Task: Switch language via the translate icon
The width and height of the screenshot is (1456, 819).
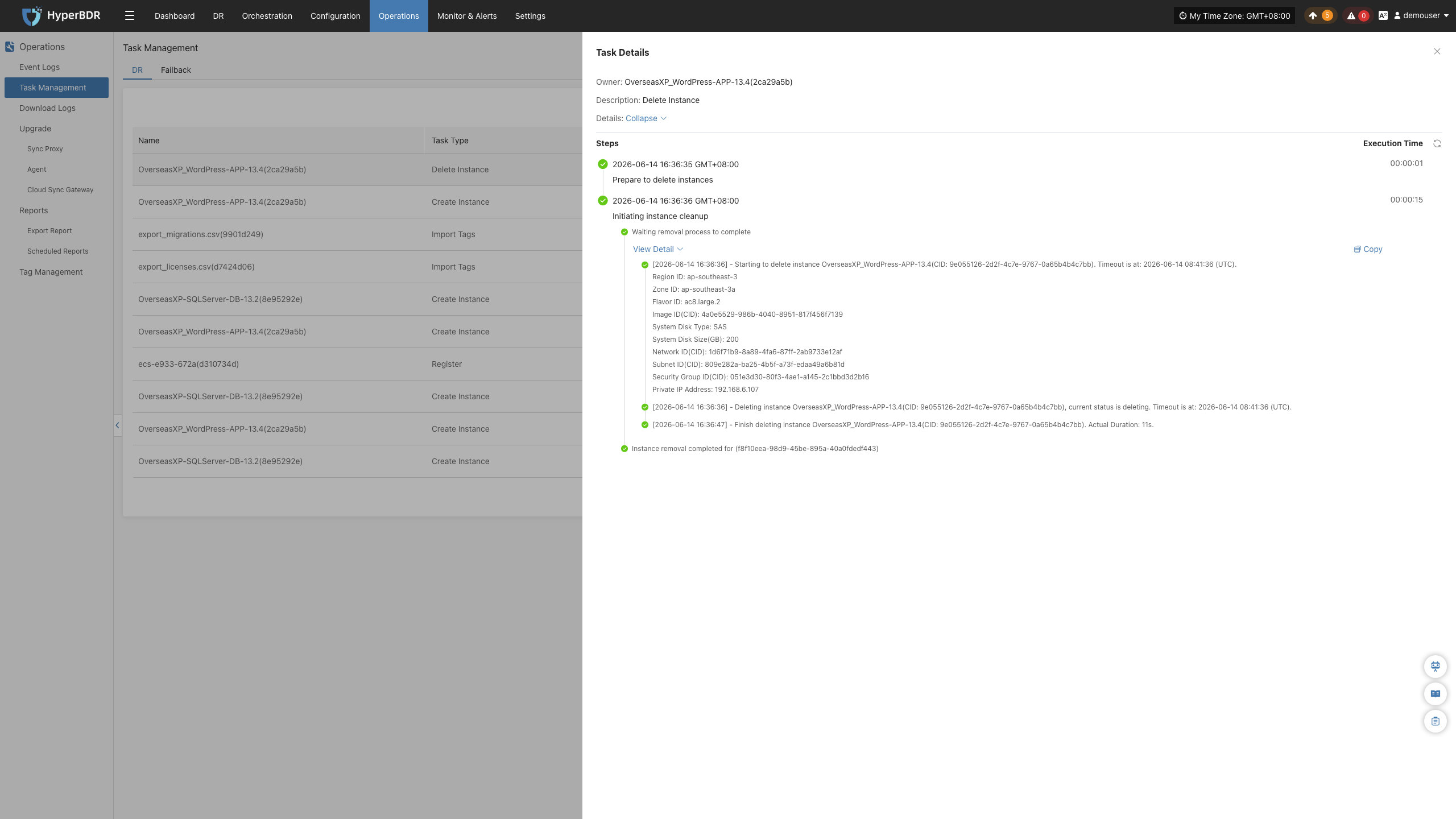Action: pyautogui.click(x=1383, y=15)
